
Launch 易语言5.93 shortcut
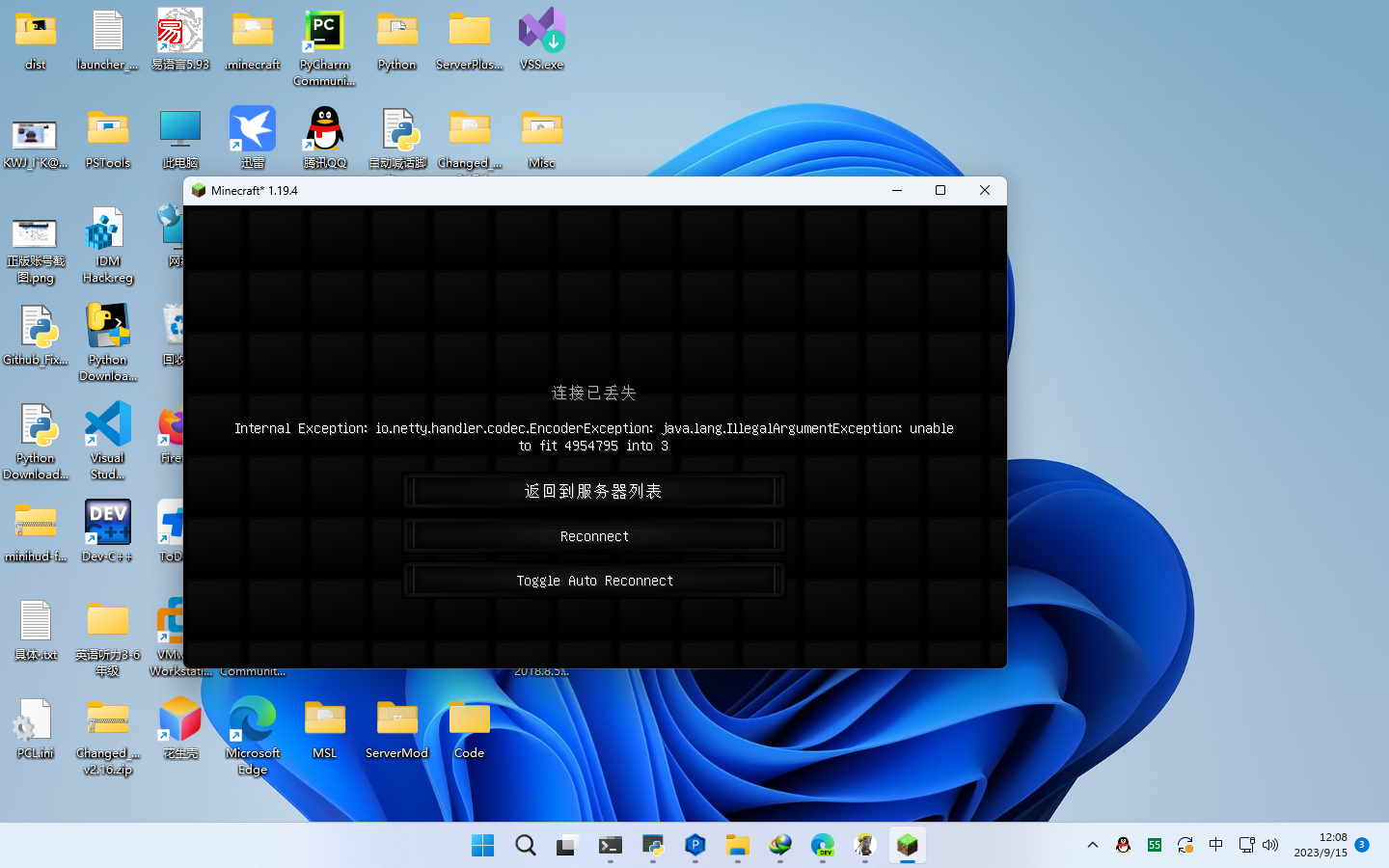(x=180, y=41)
